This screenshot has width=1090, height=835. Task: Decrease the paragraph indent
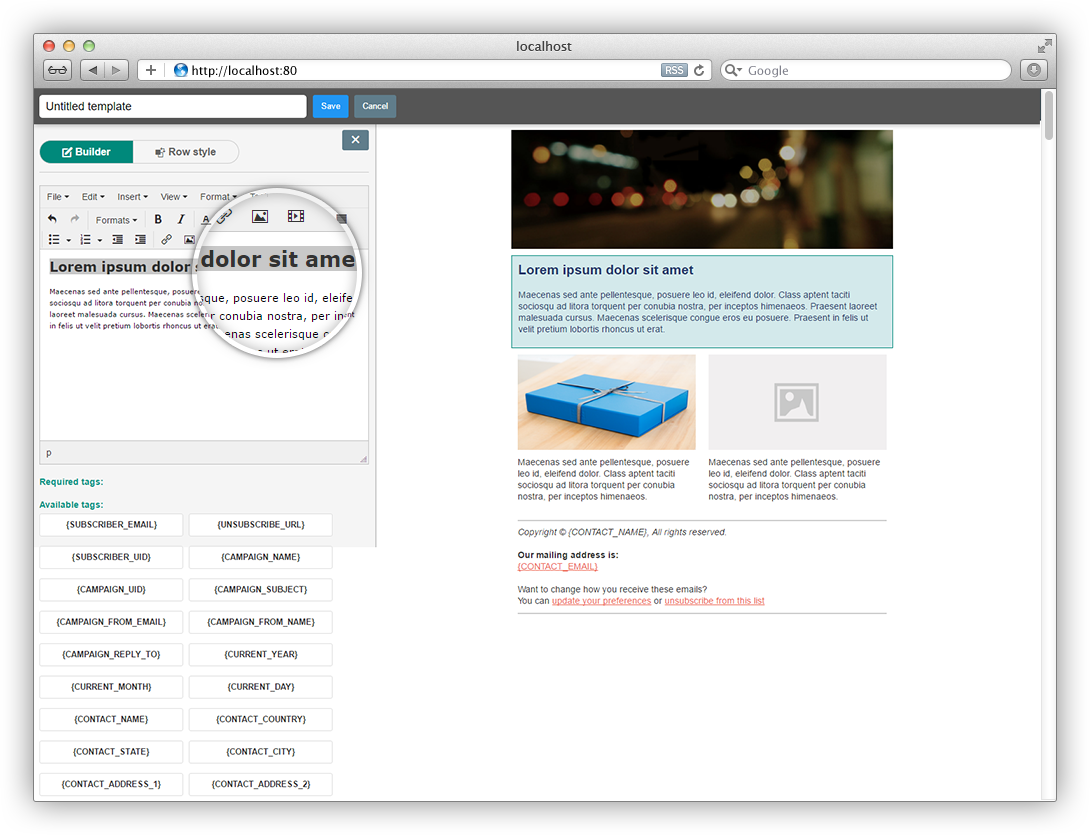[117, 239]
